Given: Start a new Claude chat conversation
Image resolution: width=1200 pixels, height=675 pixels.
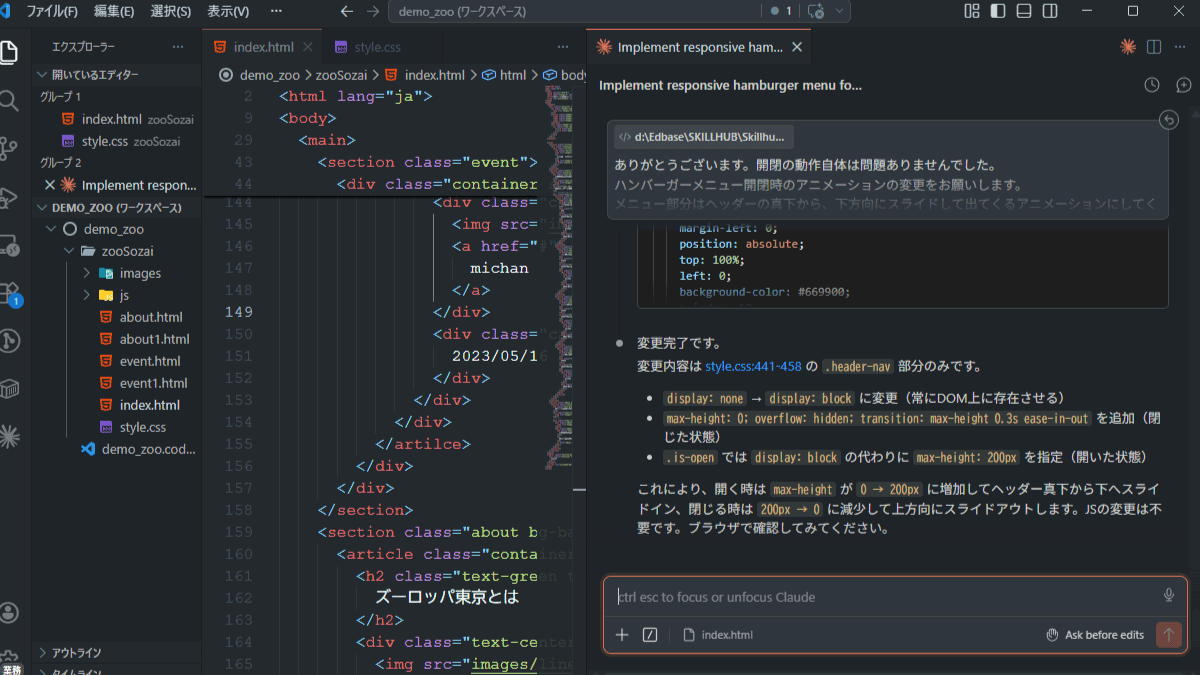Looking at the screenshot, I should point(1184,86).
